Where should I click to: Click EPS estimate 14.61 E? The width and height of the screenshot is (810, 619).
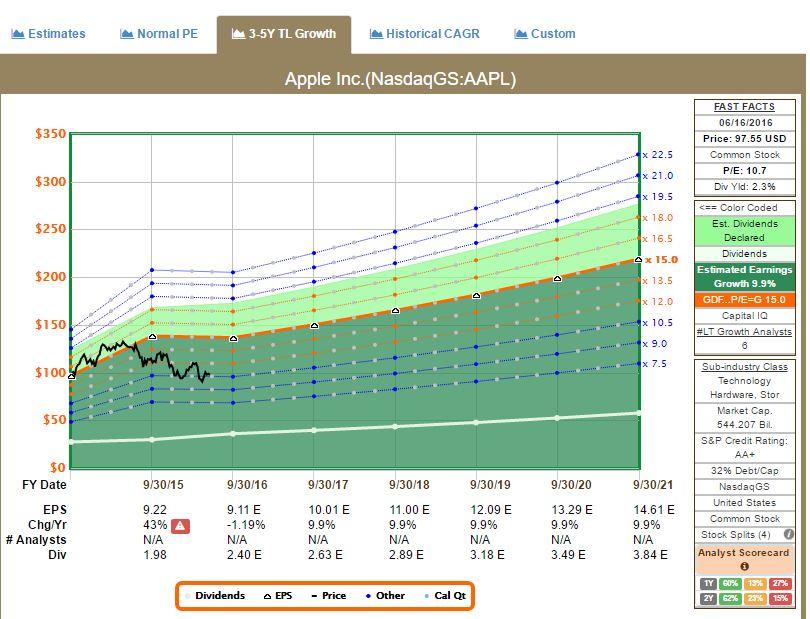(654, 510)
